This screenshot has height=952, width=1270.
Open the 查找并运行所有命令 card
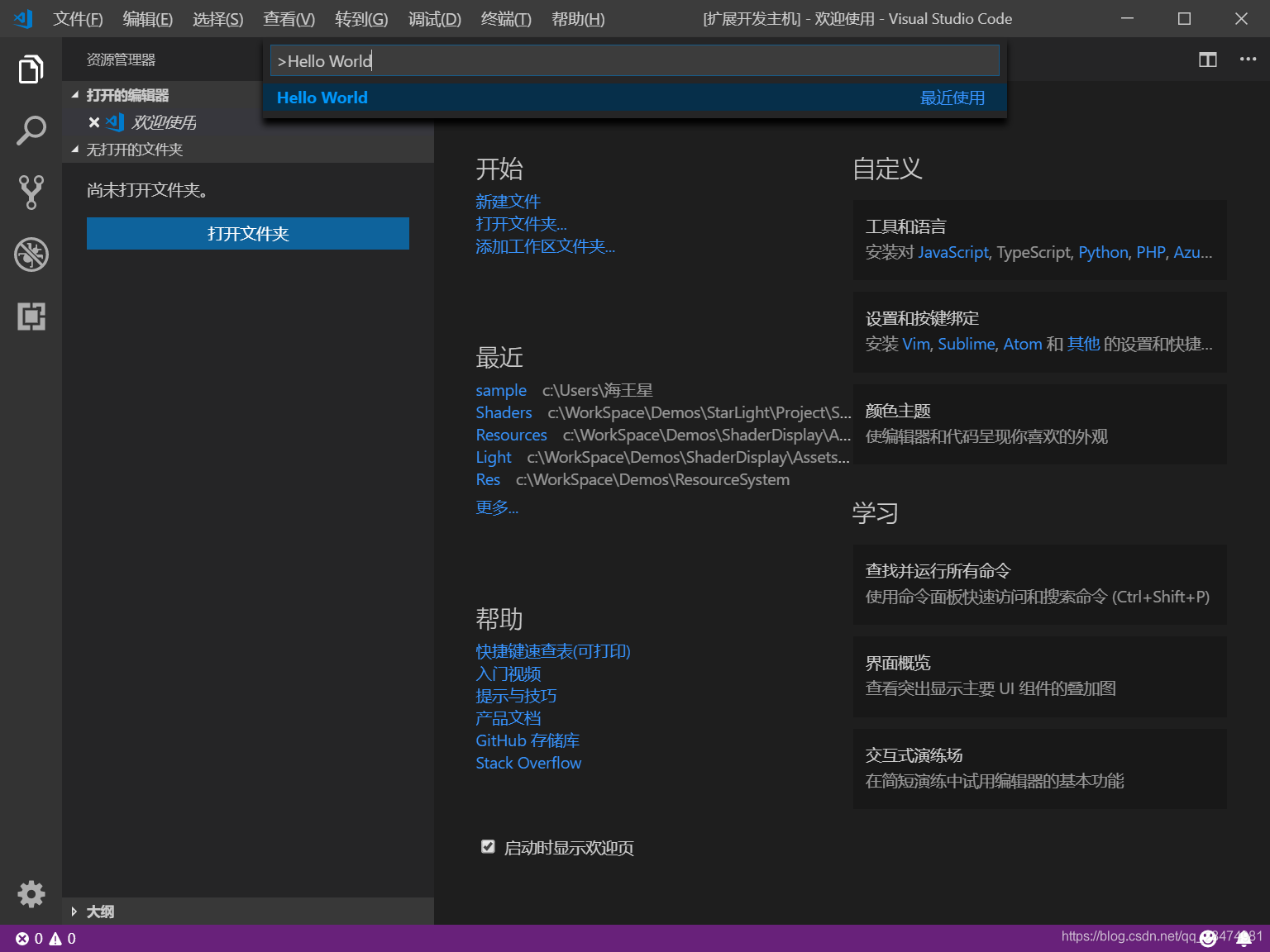pyautogui.click(x=1039, y=584)
